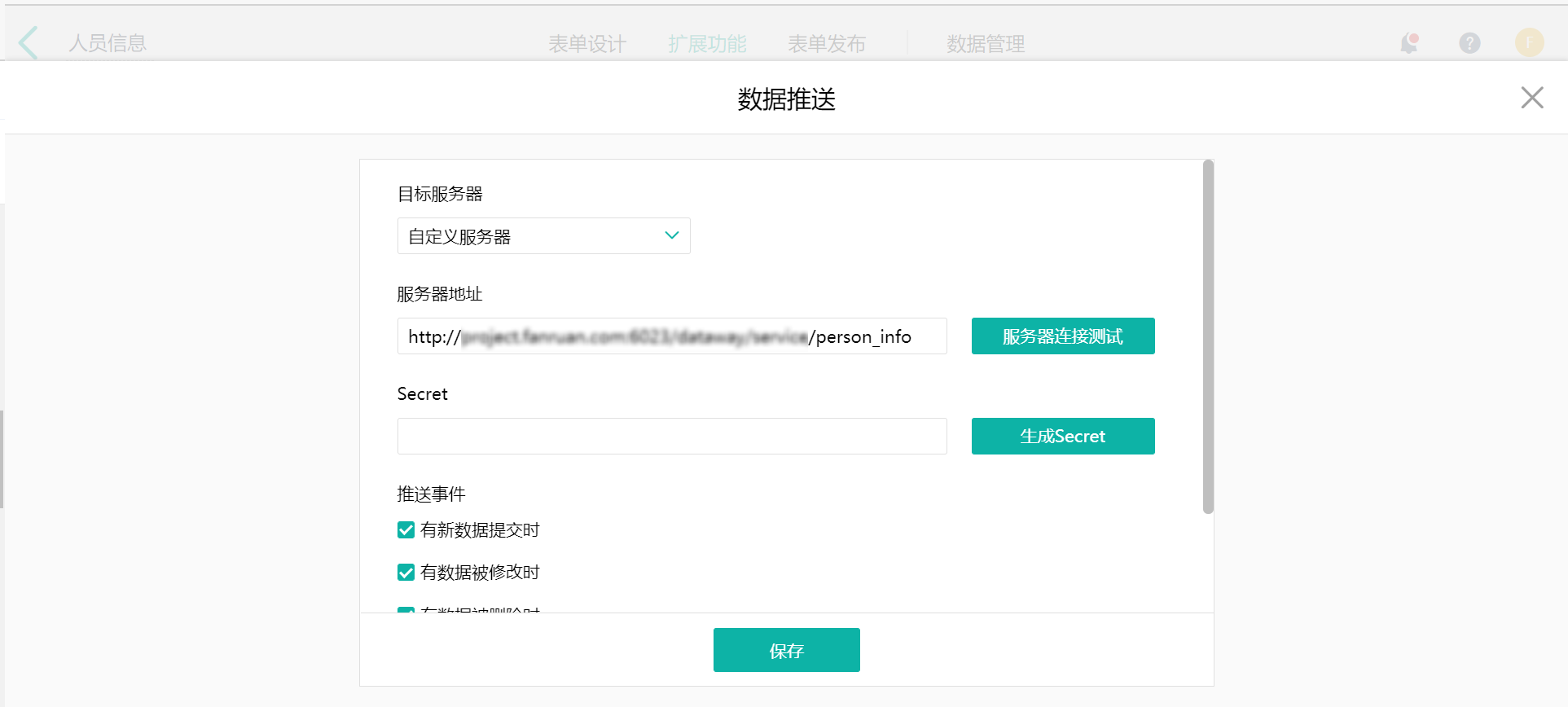
Task: Select the 数据管理 tab
Action: [x=986, y=44]
